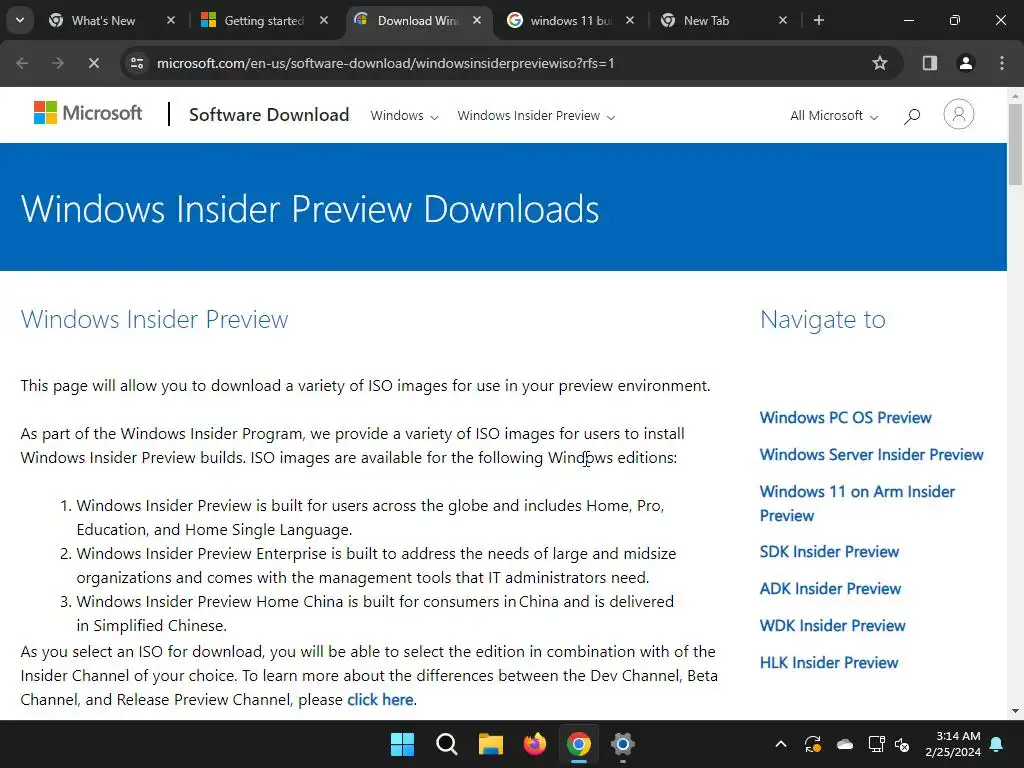This screenshot has width=1024, height=768.
Task: Expand the Windows Insider Preview menu
Action: point(536,116)
